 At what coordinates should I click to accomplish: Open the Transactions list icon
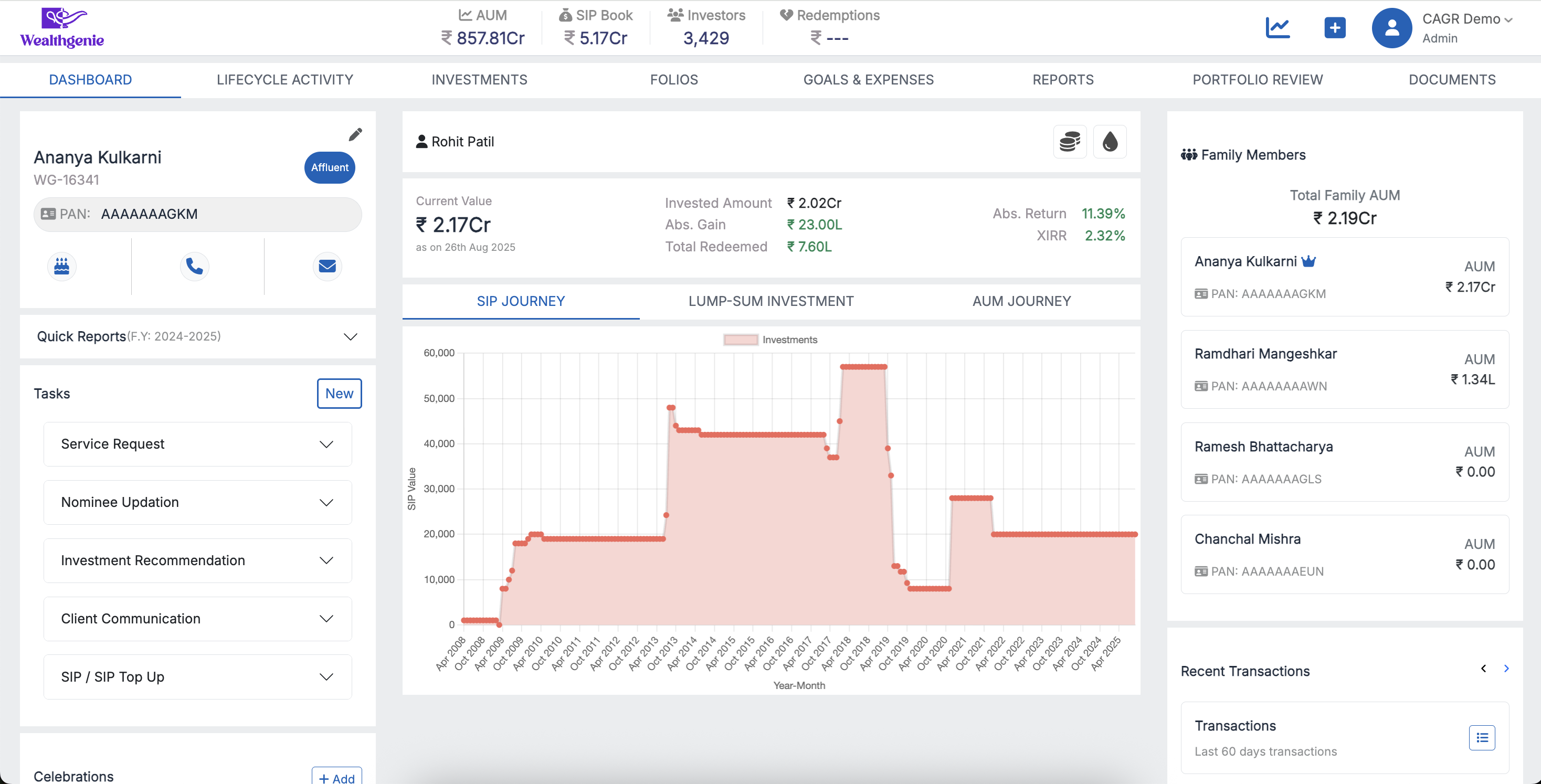[x=1481, y=737]
